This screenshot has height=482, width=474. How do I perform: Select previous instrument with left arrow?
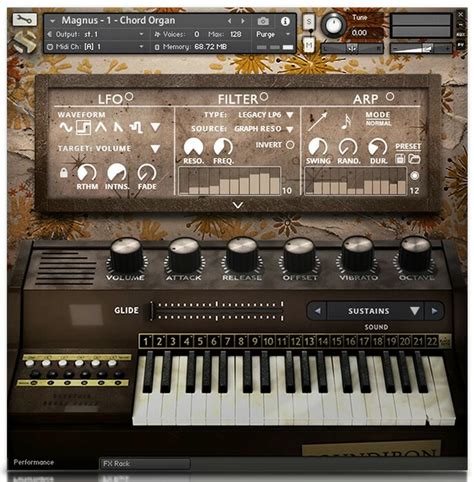tap(229, 21)
